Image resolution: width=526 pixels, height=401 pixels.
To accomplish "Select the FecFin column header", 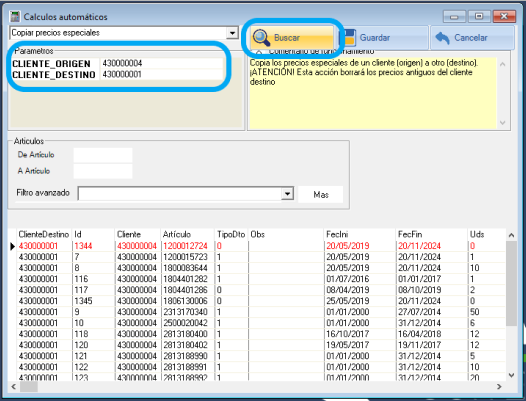I will [432, 234].
